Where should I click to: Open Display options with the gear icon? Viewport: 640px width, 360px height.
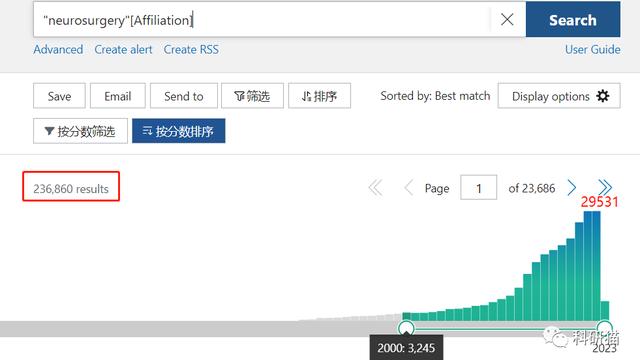tap(559, 96)
